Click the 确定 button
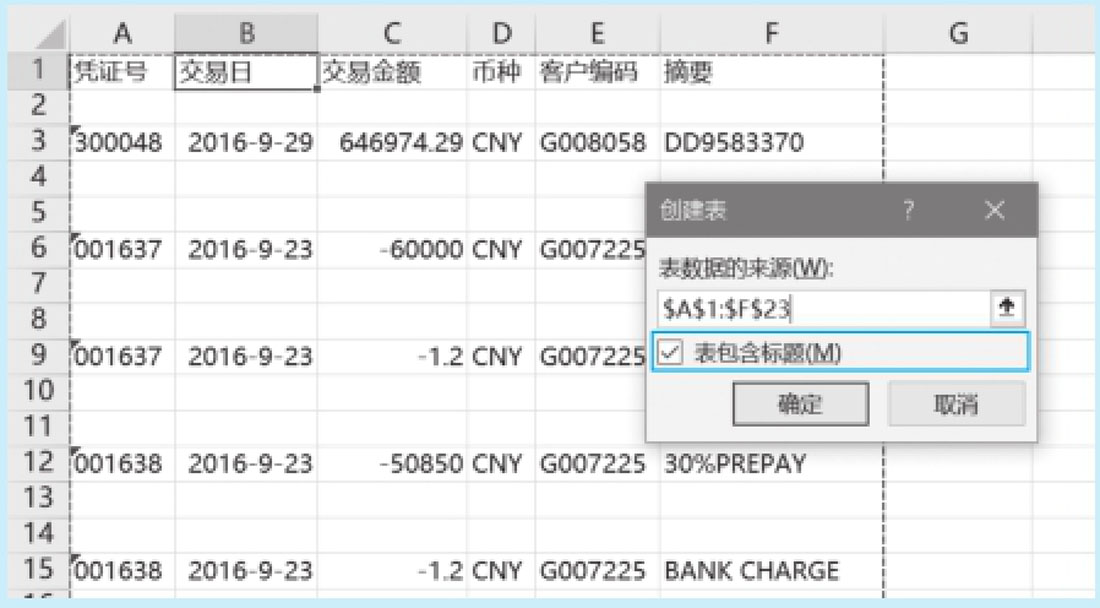 pyautogui.click(x=799, y=404)
